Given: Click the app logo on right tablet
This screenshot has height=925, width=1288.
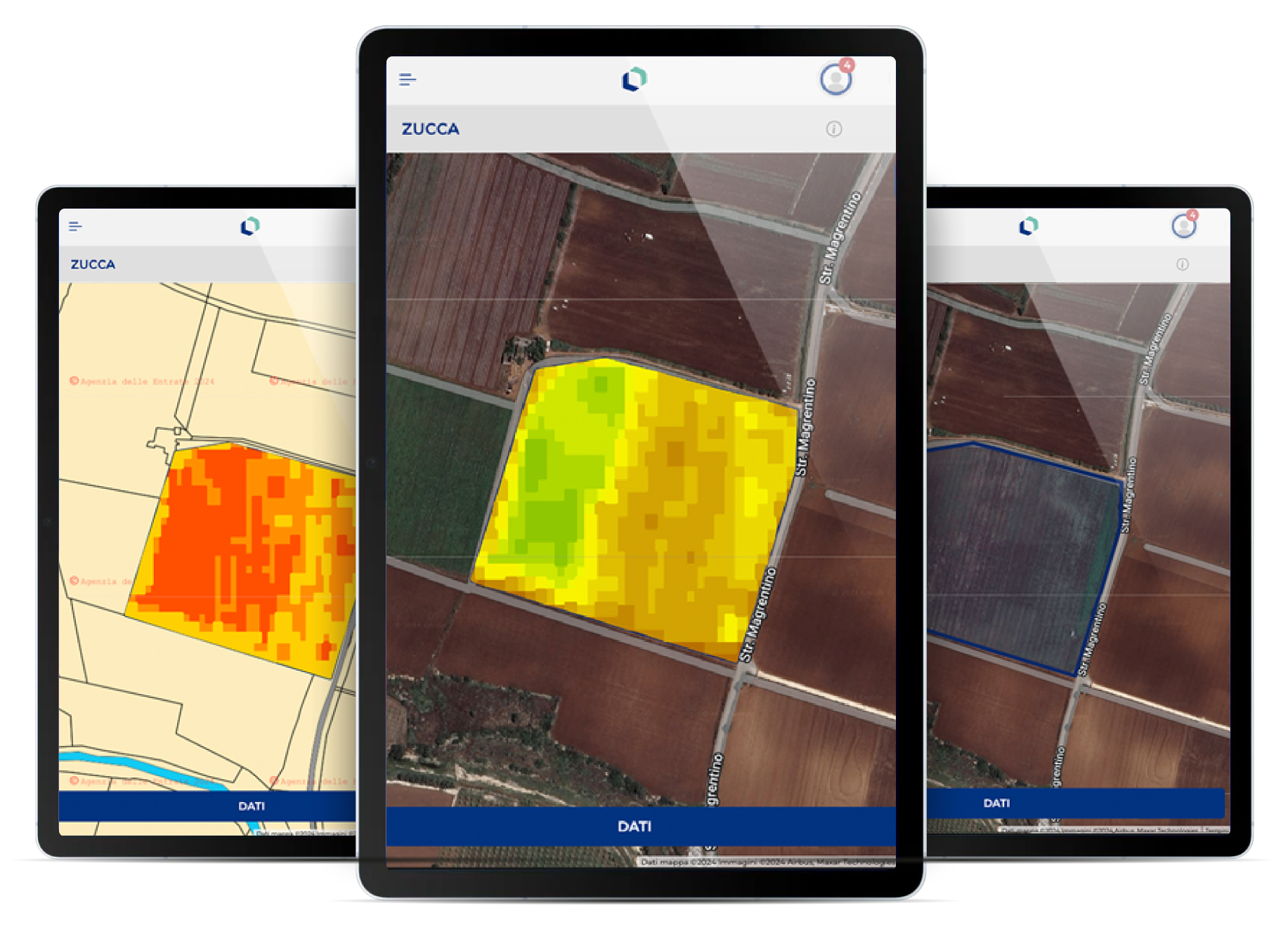Looking at the screenshot, I should click(1029, 226).
